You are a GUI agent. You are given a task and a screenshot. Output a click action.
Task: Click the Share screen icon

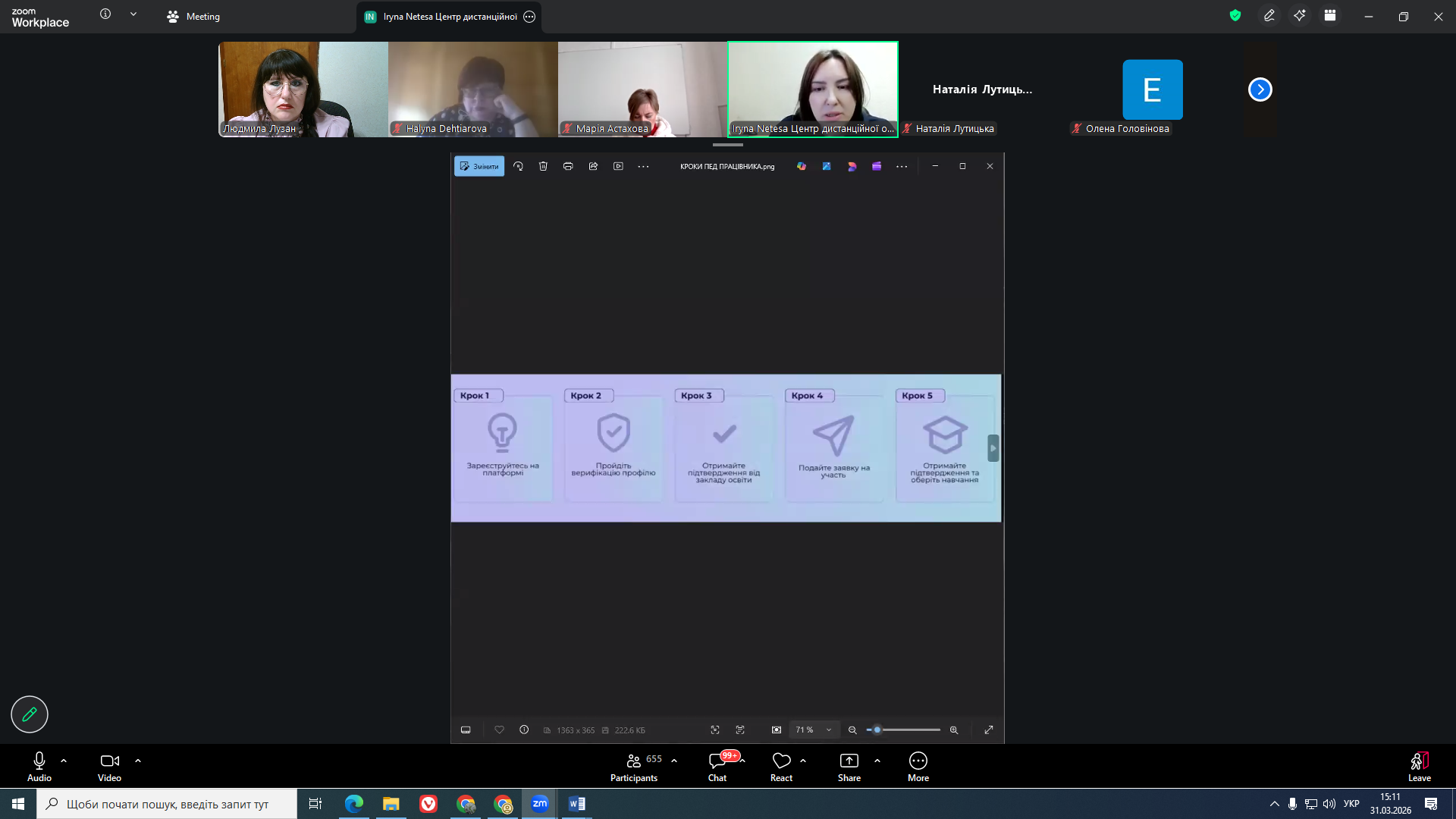849,761
